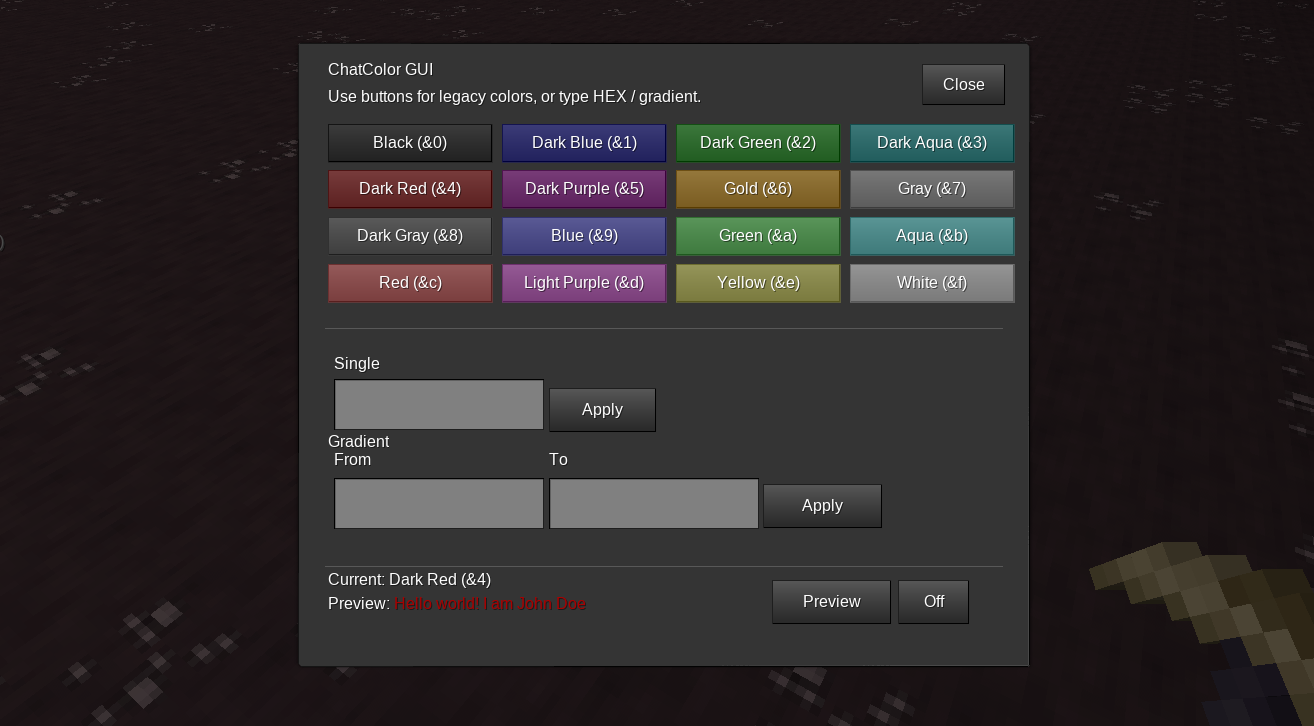This screenshot has width=1314, height=726.
Task: Choose Gray (&7) legacy color
Action: coord(932,189)
